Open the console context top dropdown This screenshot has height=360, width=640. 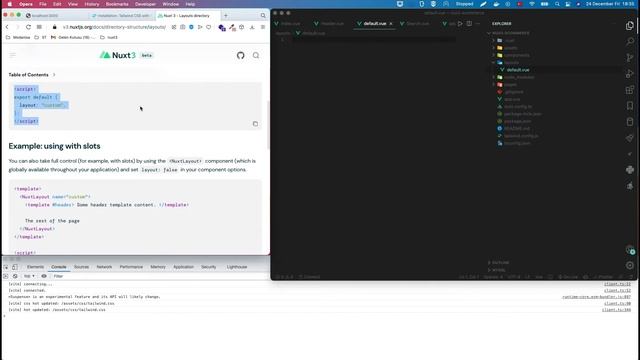click(29, 276)
